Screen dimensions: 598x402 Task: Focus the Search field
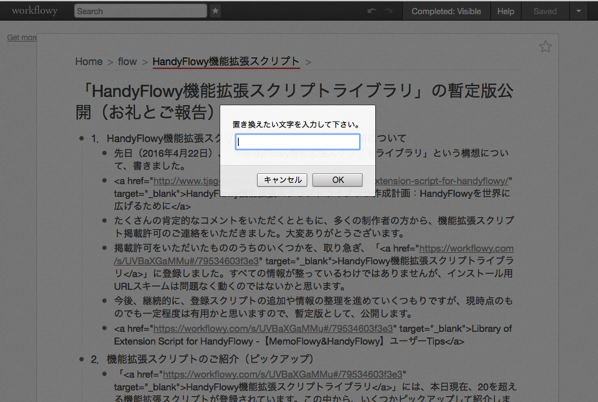[140, 11]
